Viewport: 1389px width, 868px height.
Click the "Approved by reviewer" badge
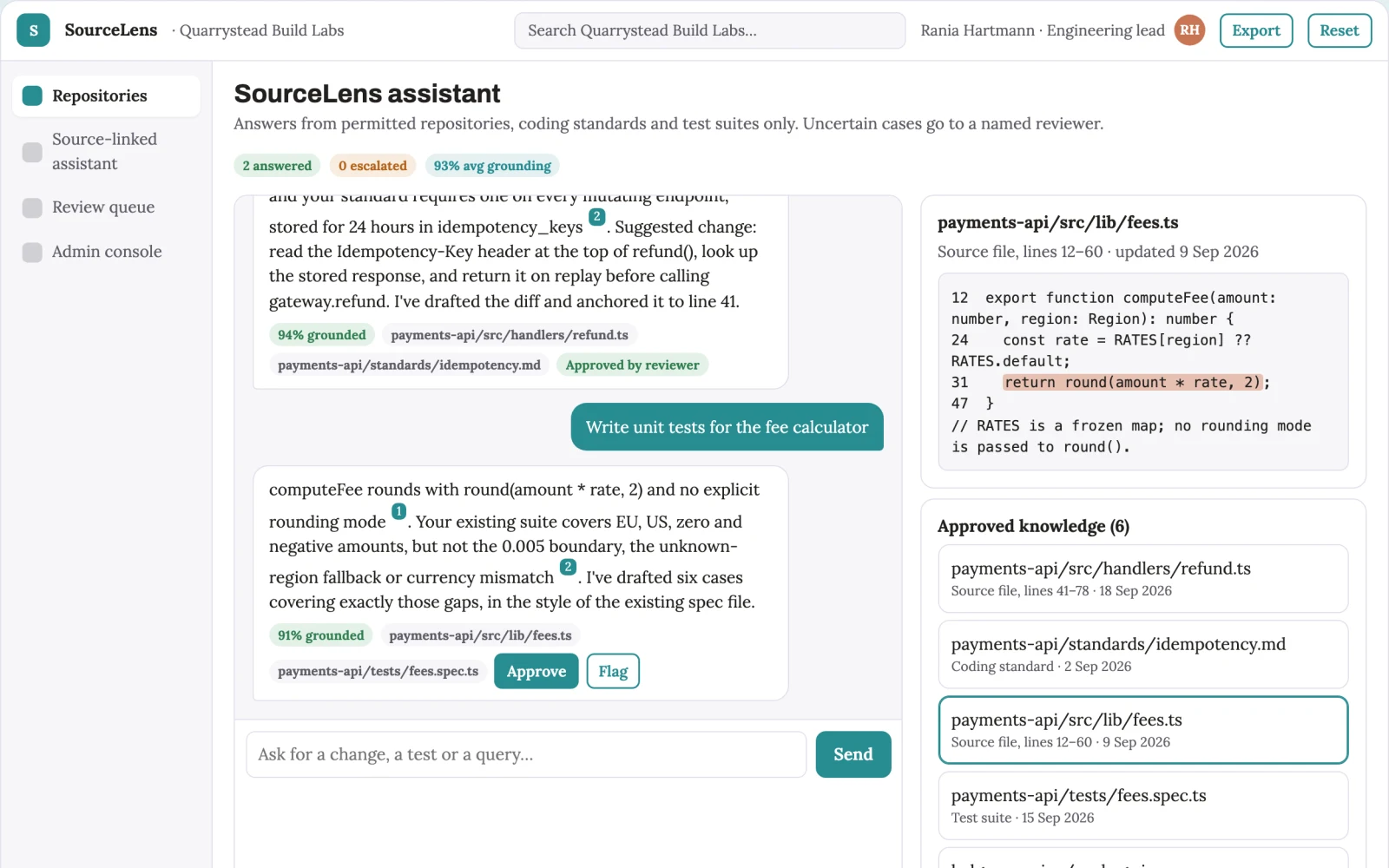[x=632, y=365]
